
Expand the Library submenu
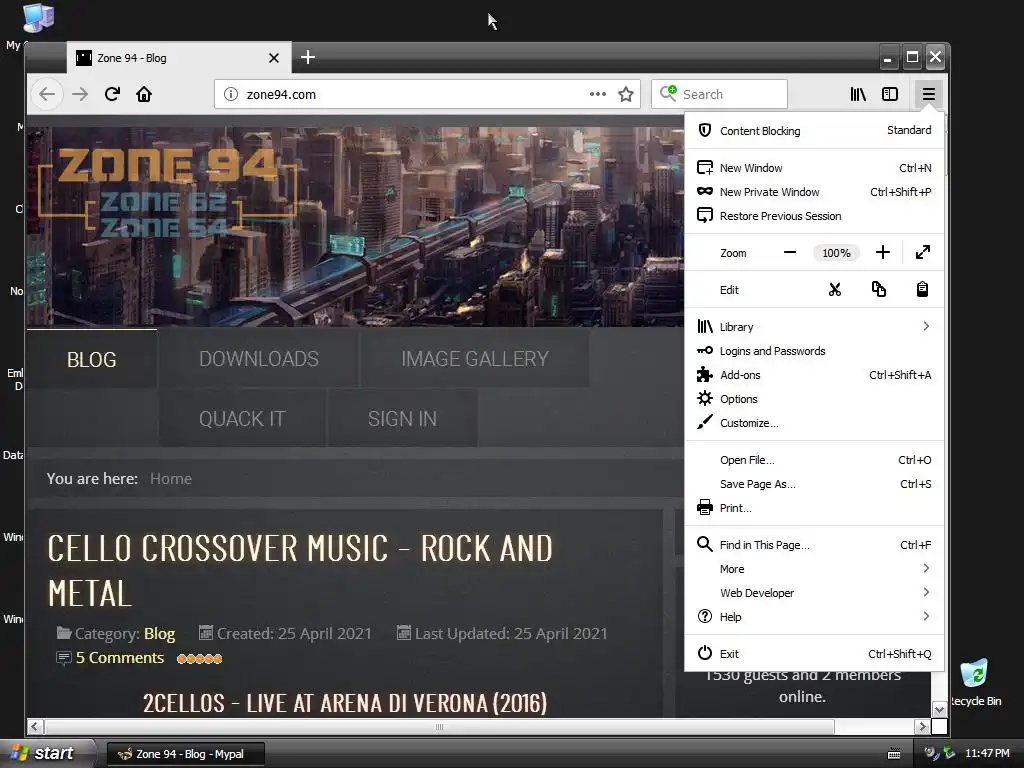814,327
